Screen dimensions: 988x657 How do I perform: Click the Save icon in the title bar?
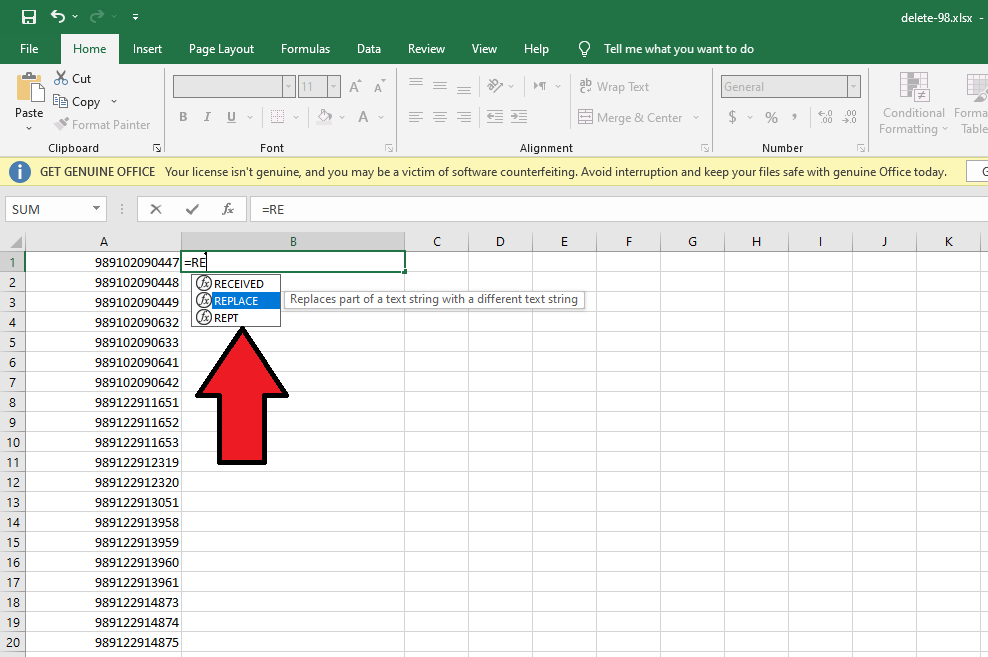28,17
